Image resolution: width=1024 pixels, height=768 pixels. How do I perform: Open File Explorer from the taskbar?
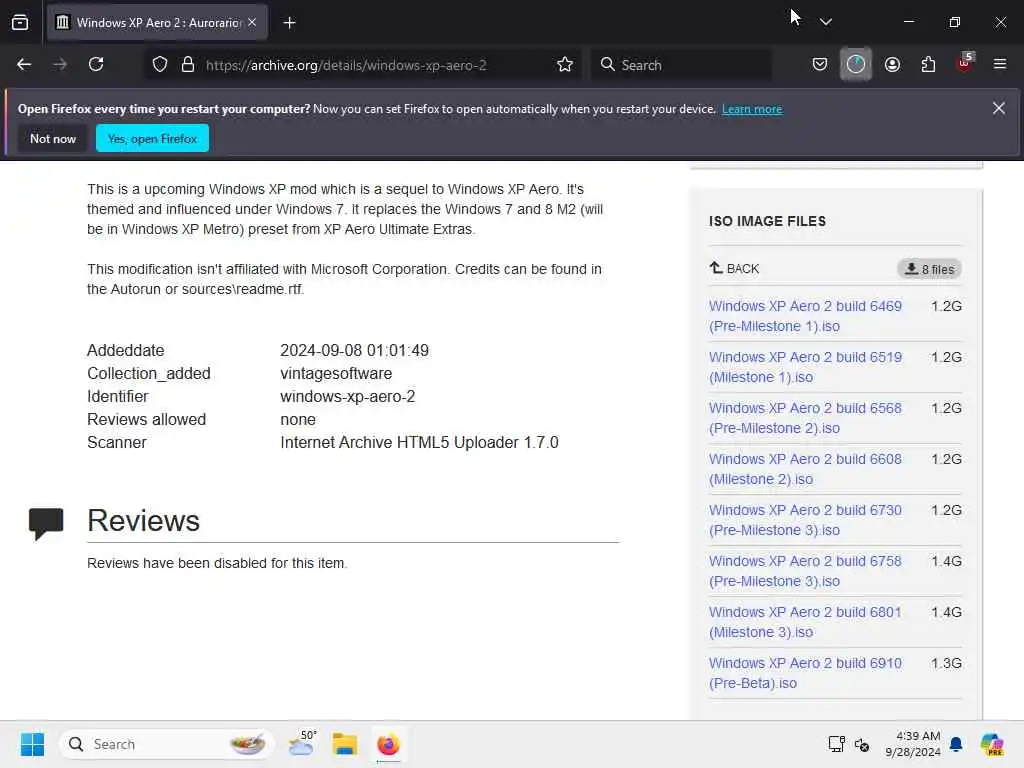345,744
